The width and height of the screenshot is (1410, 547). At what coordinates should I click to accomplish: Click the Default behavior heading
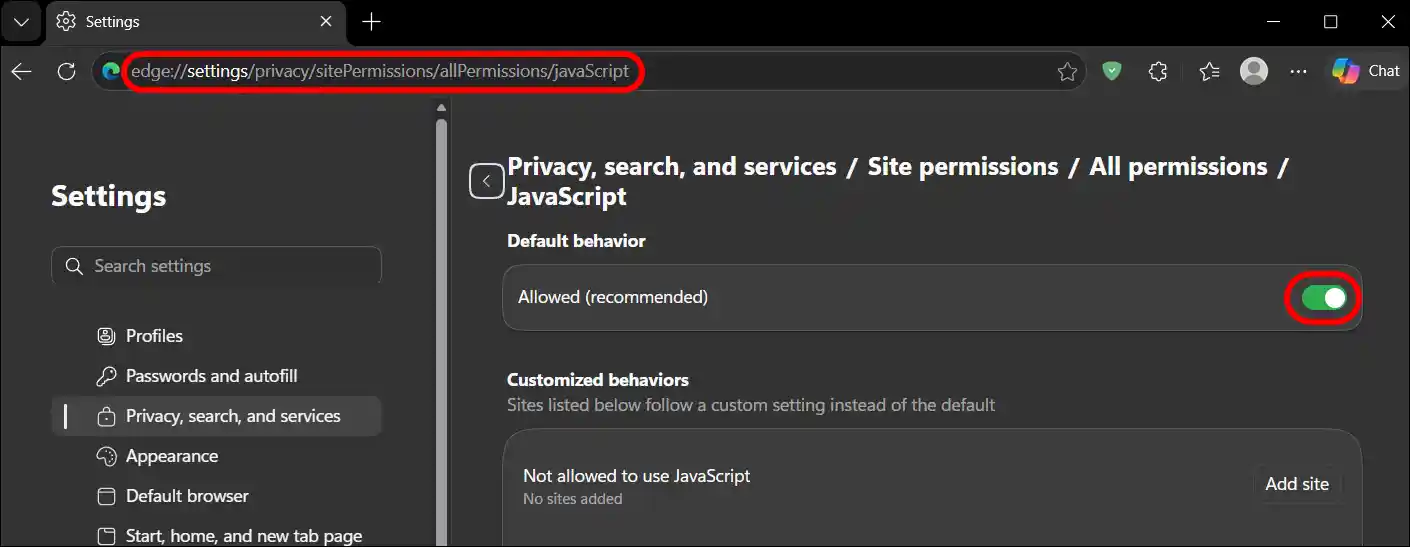pyautogui.click(x=576, y=241)
